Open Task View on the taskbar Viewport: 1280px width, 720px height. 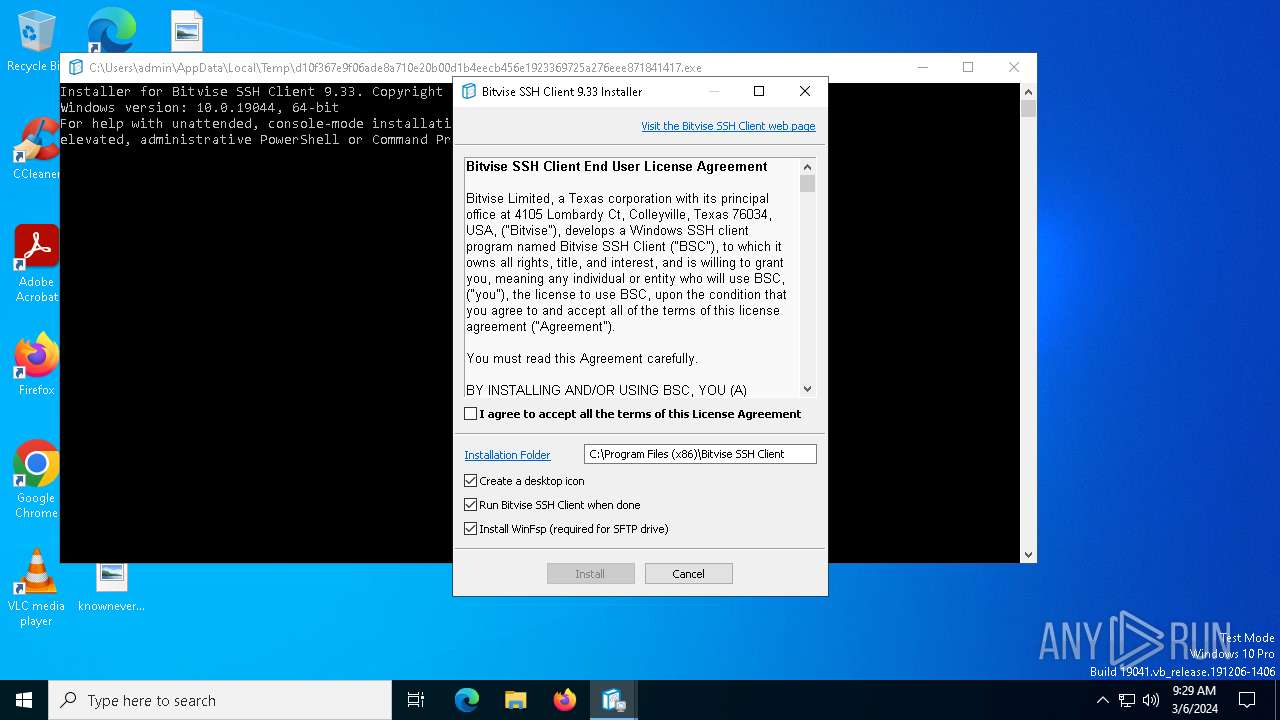[416, 700]
